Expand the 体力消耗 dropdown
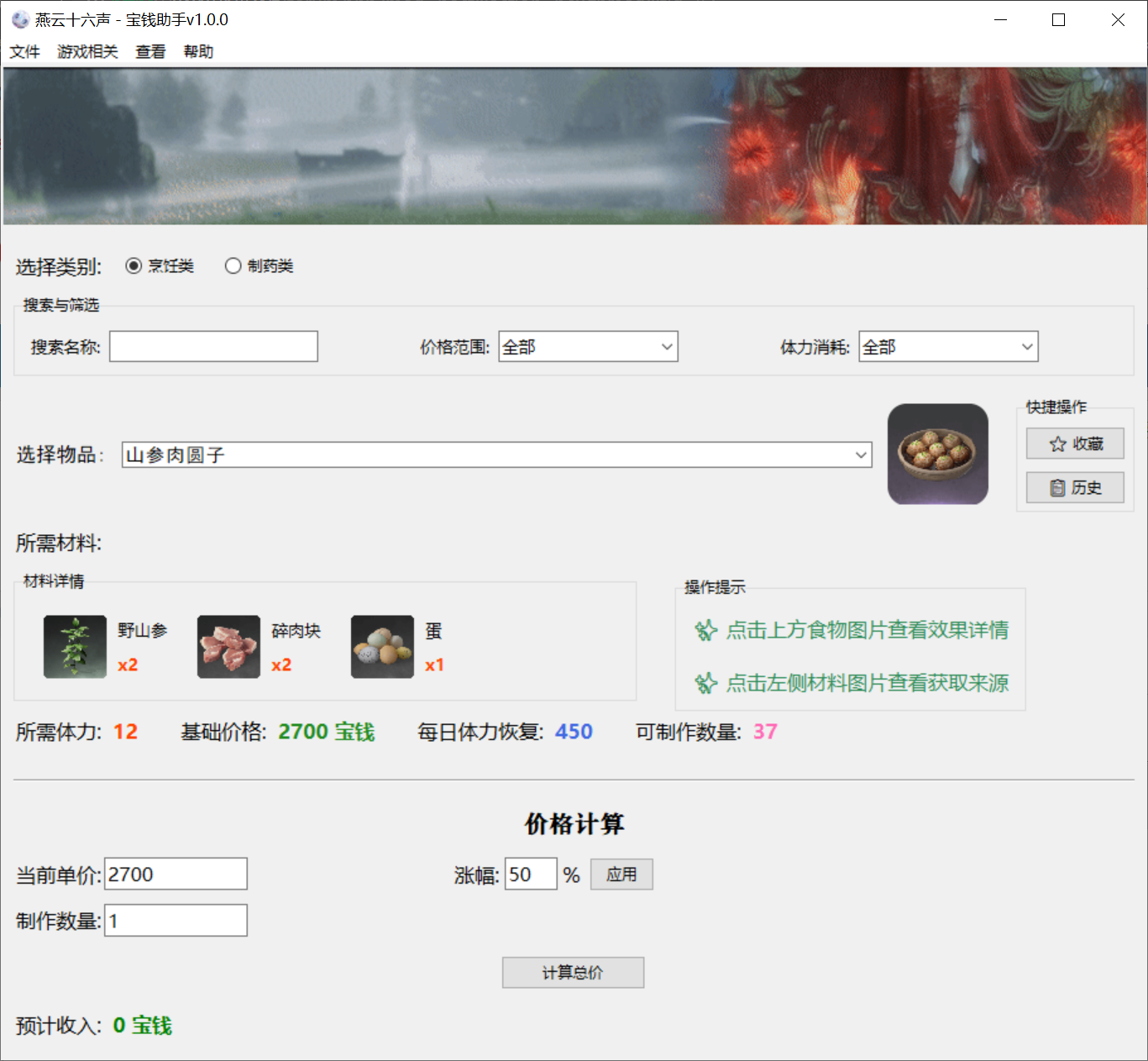 click(948, 347)
